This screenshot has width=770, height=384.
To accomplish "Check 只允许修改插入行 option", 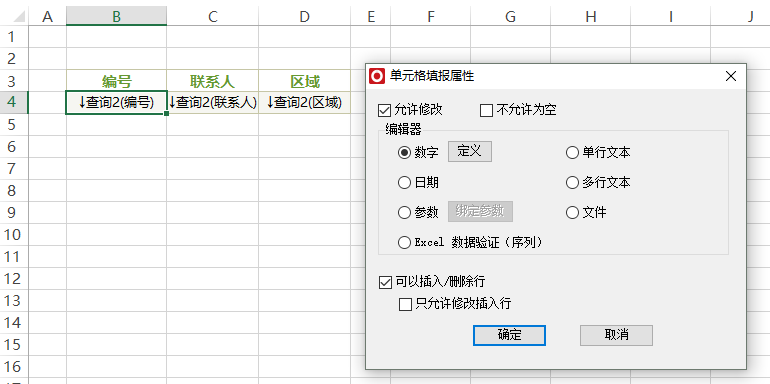I will pos(405,304).
